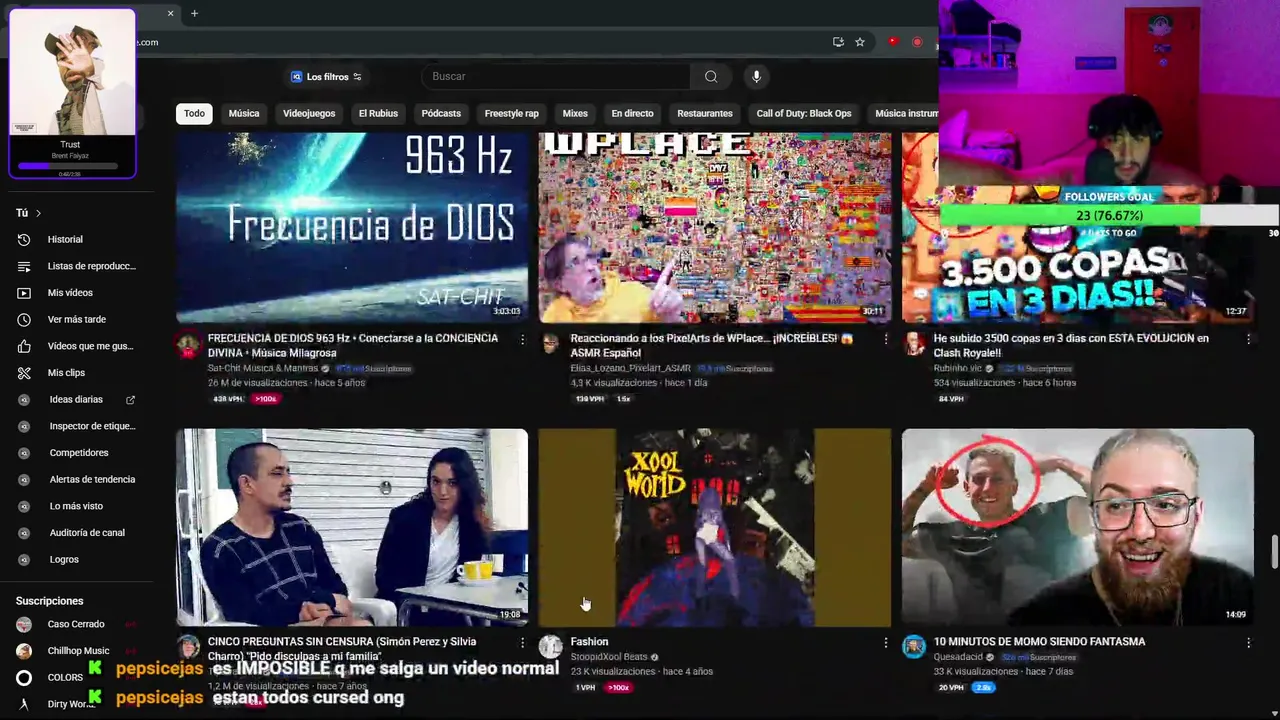Click the search magnifier button
This screenshot has width=1280, height=720.
pos(710,76)
